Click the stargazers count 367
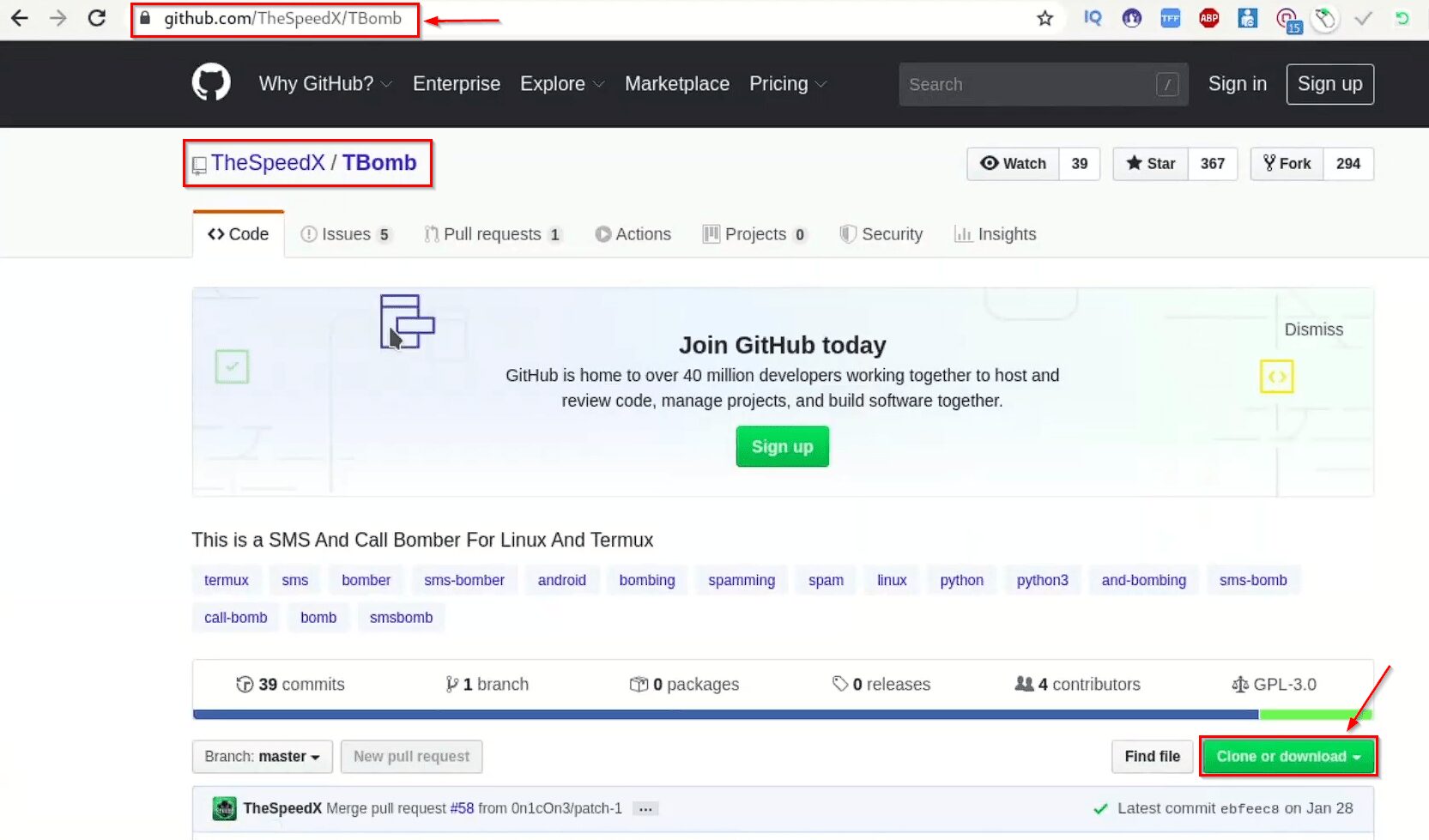This screenshot has height=840, width=1429. pyautogui.click(x=1213, y=164)
